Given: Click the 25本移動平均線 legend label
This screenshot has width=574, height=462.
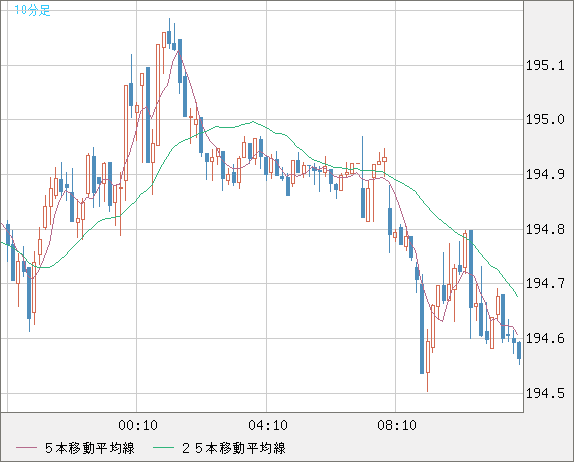Looking at the screenshot, I should tap(234, 448).
